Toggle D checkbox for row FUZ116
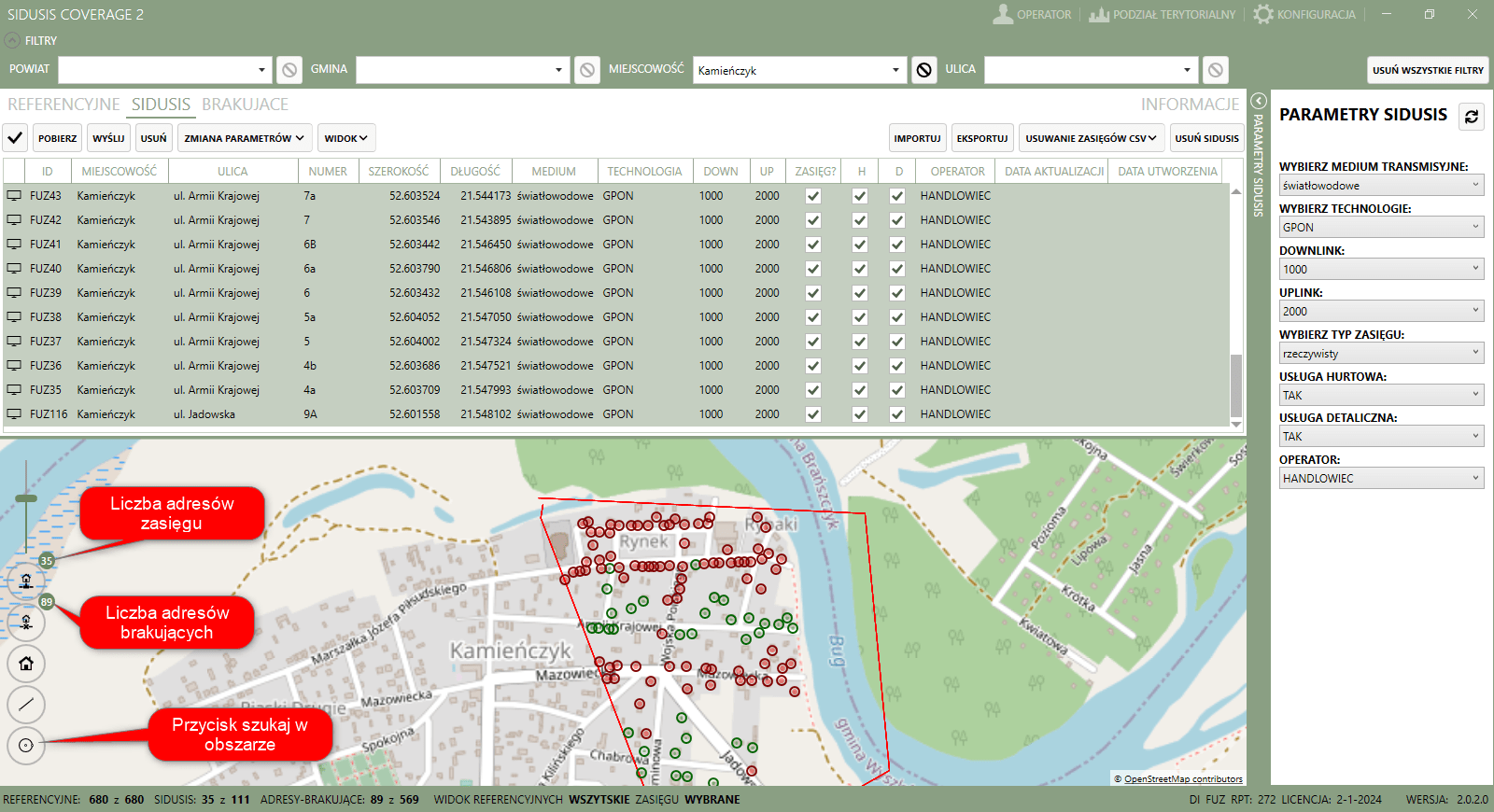Screen dimensions: 1494x812 [x=897, y=414]
